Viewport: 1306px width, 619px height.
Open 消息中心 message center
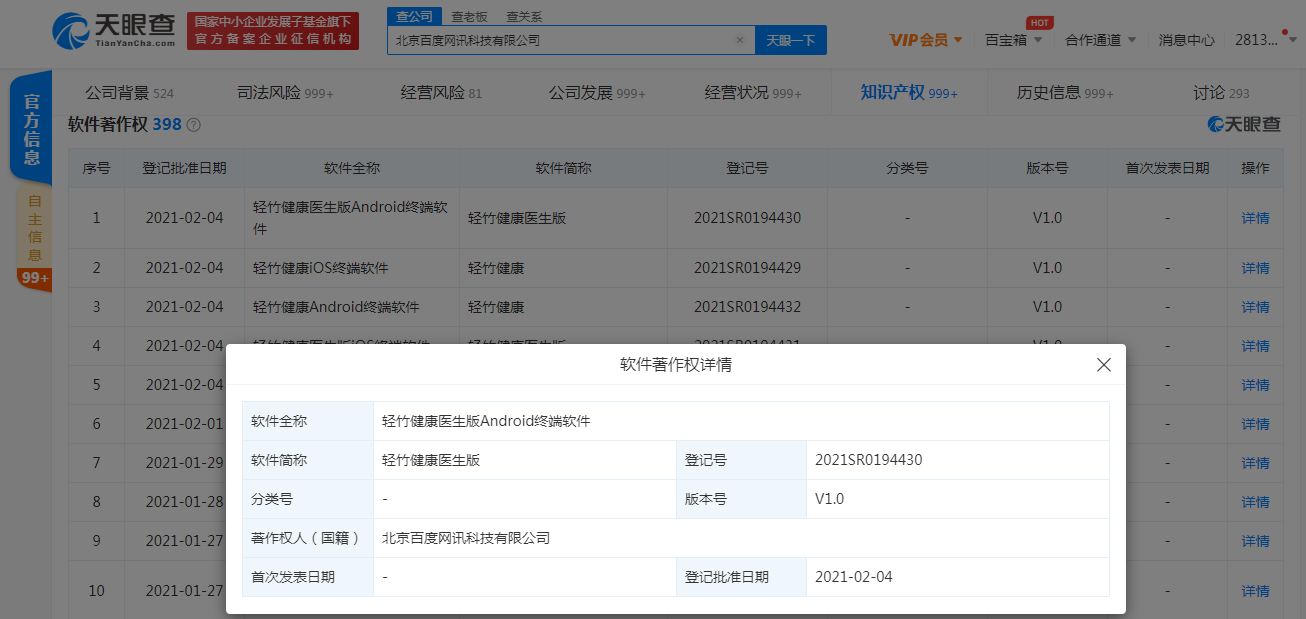click(x=1186, y=40)
